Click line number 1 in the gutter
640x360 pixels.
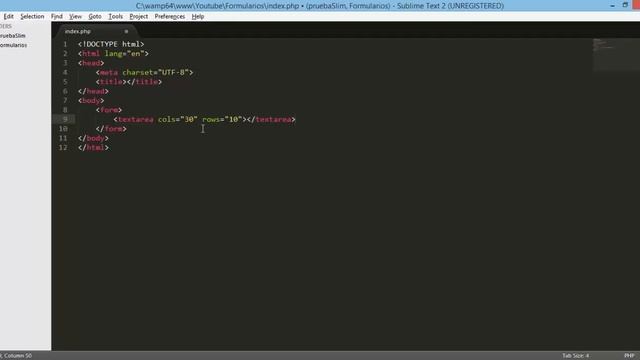coord(65,44)
